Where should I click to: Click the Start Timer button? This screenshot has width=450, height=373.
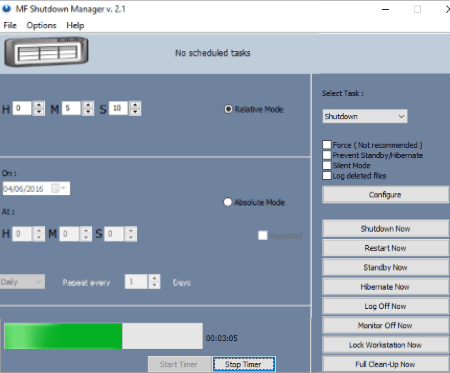(x=179, y=364)
